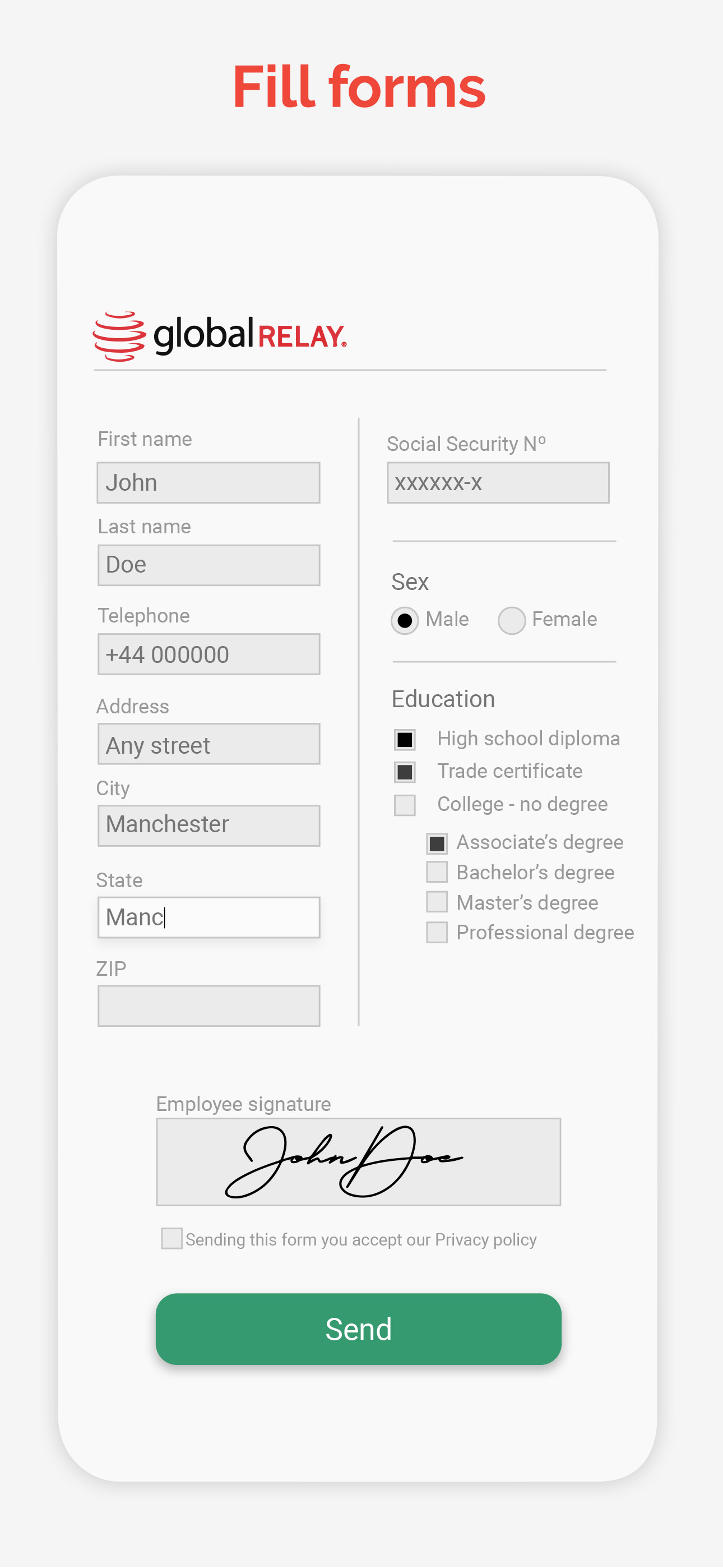This screenshot has height=1568, width=723.
Task: Click the Social Security number field
Action: pos(497,483)
